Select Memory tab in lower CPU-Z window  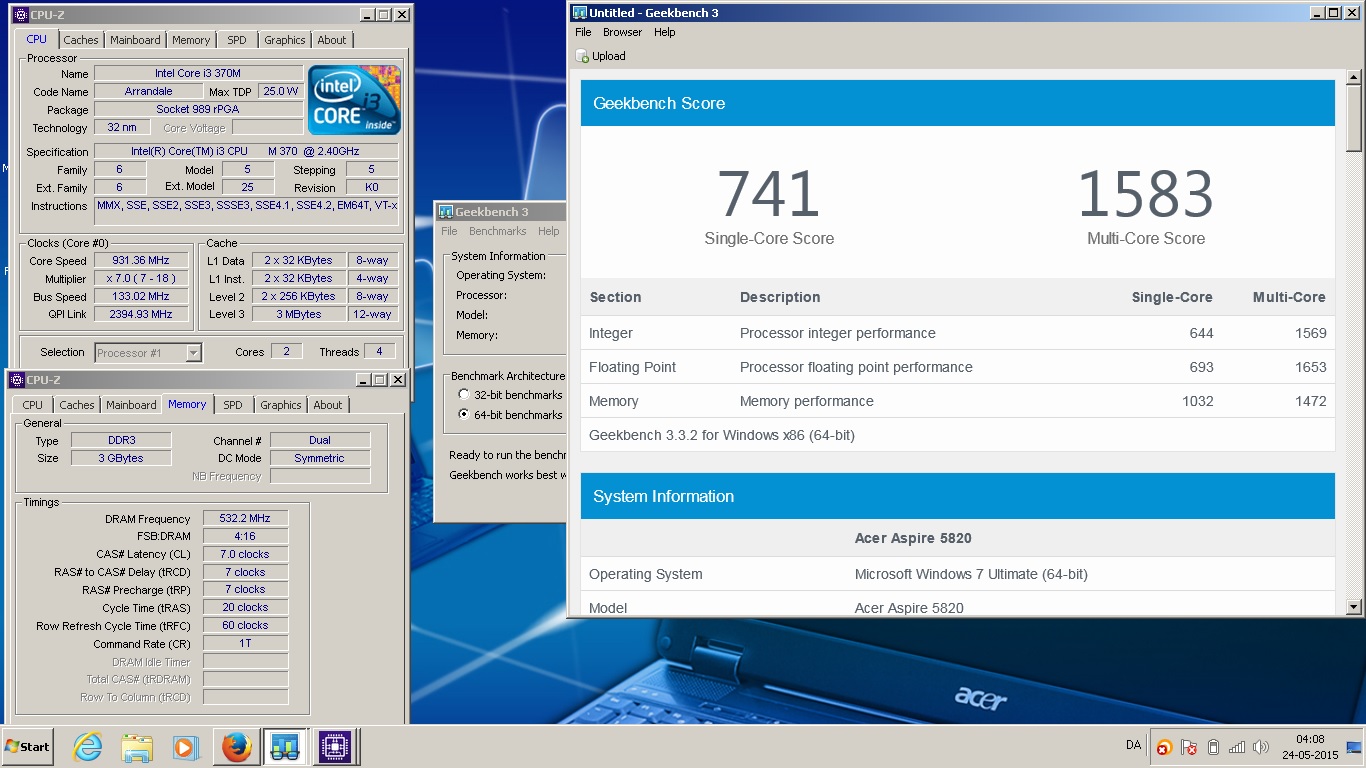[187, 404]
